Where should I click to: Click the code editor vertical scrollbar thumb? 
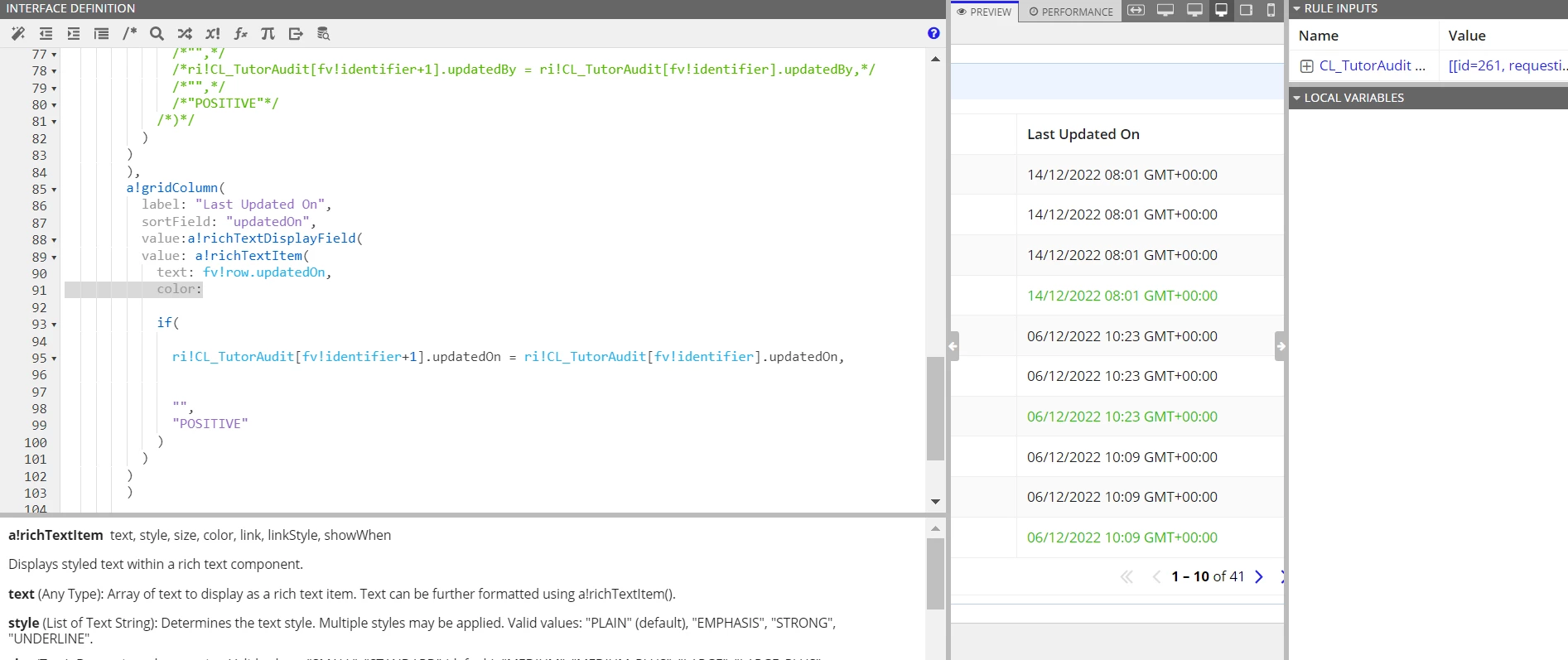tap(935, 408)
